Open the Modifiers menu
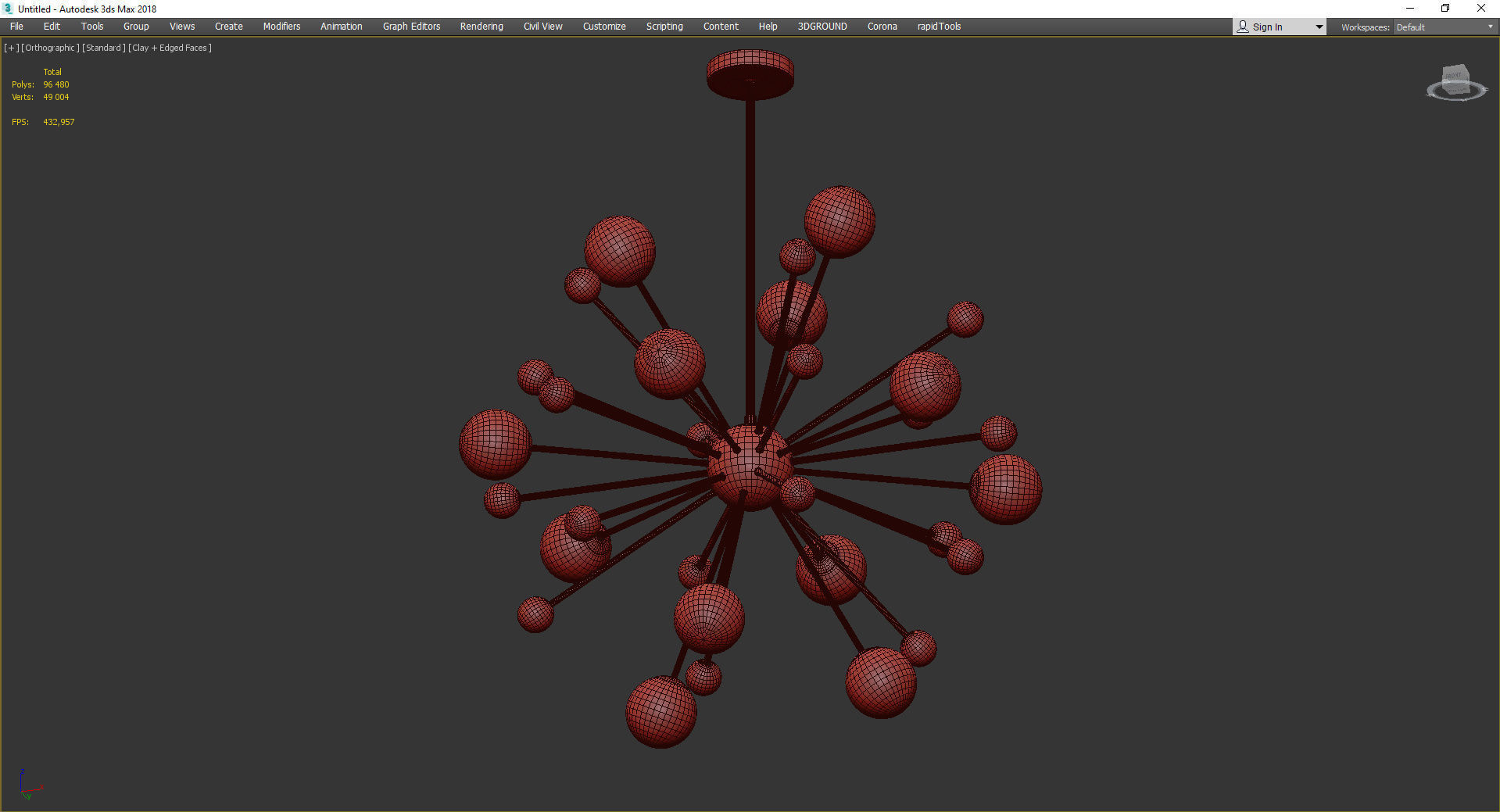This screenshot has width=1500, height=812. [281, 27]
